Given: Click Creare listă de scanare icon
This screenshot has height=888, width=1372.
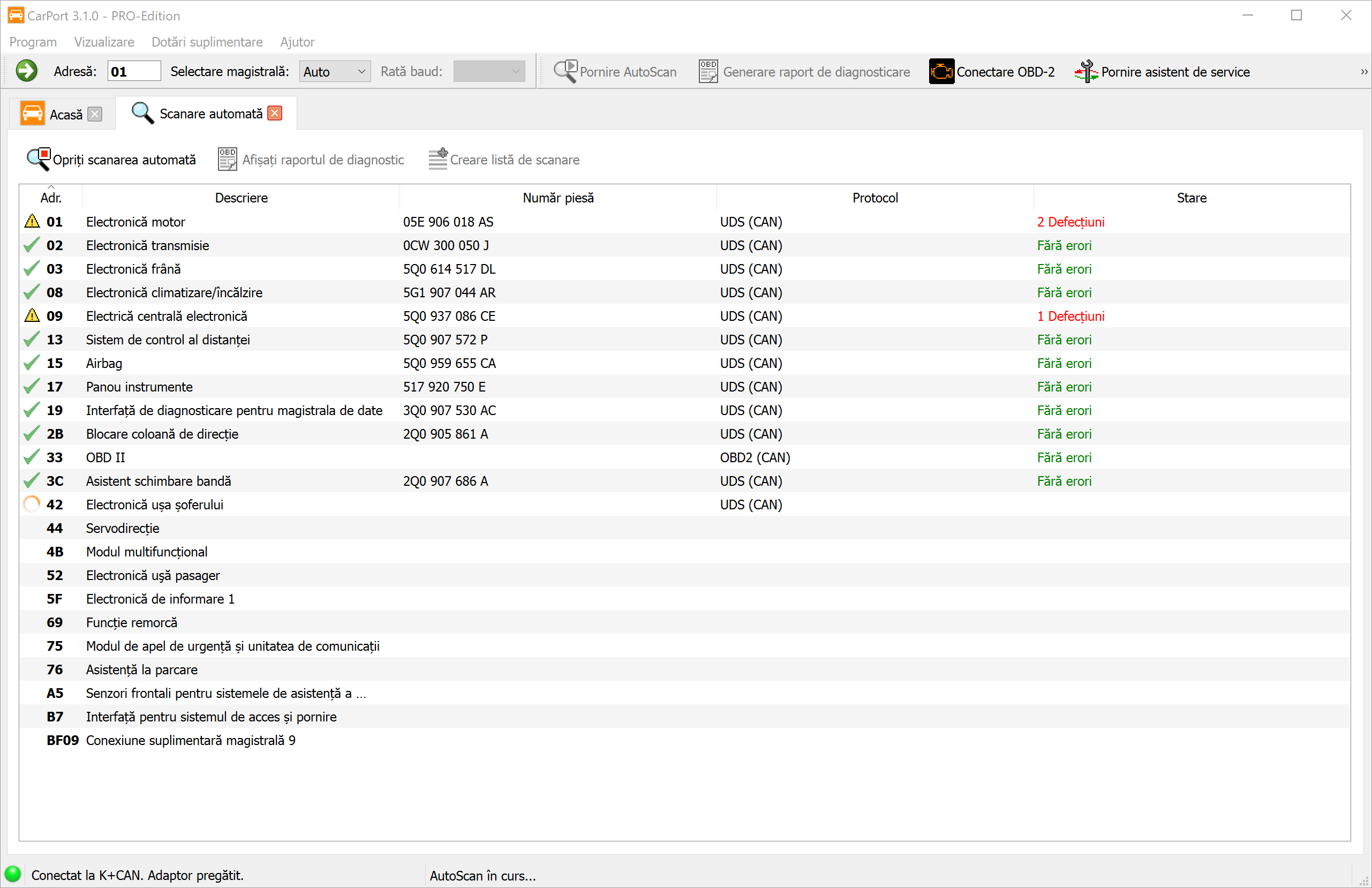Looking at the screenshot, I should point(438,160).
